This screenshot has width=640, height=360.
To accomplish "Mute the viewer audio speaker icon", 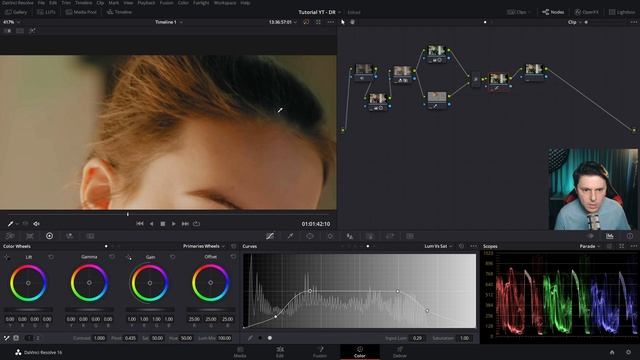I will 36,224.
